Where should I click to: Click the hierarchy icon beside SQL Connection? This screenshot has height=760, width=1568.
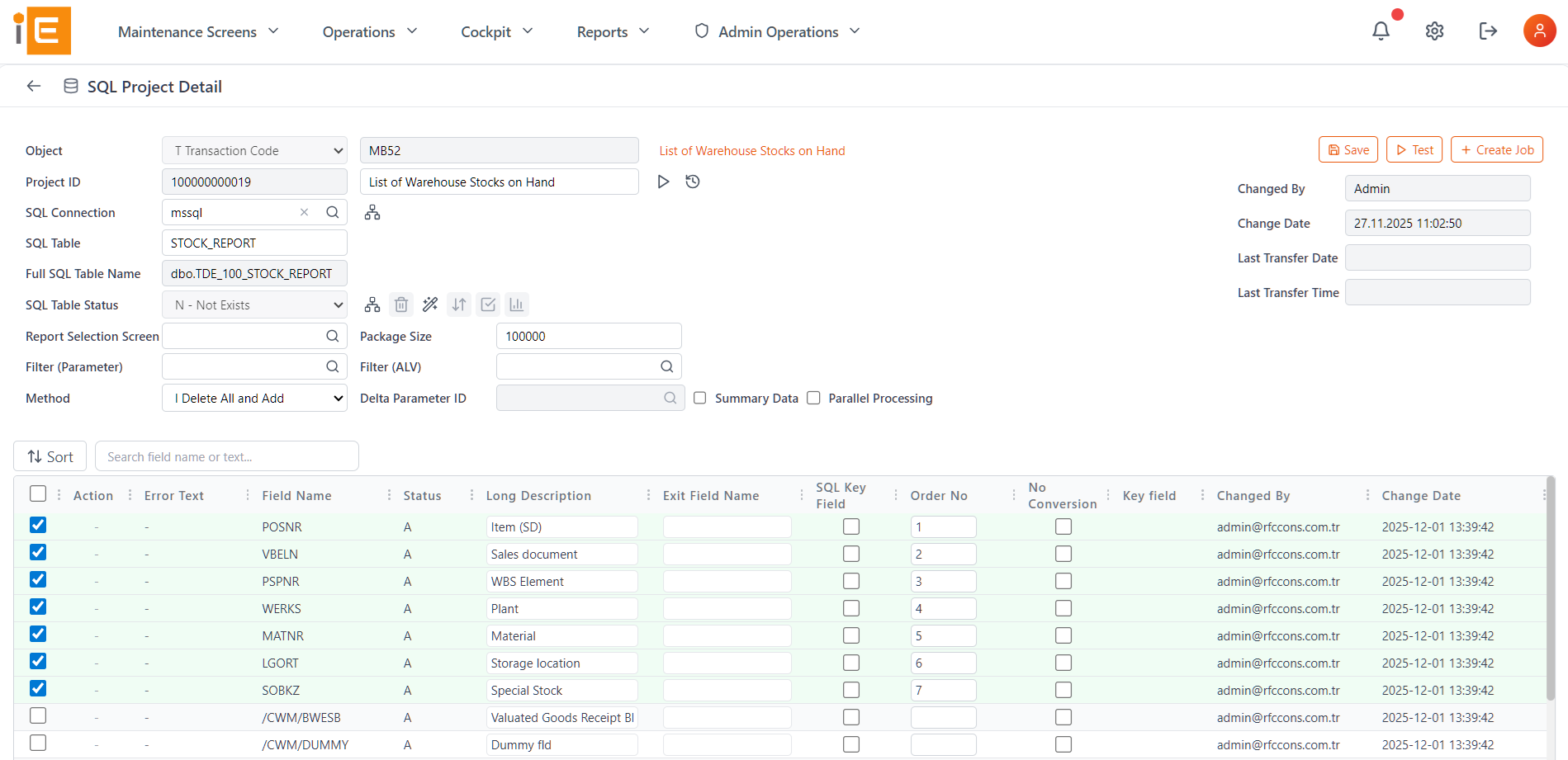tap(372, 212)
